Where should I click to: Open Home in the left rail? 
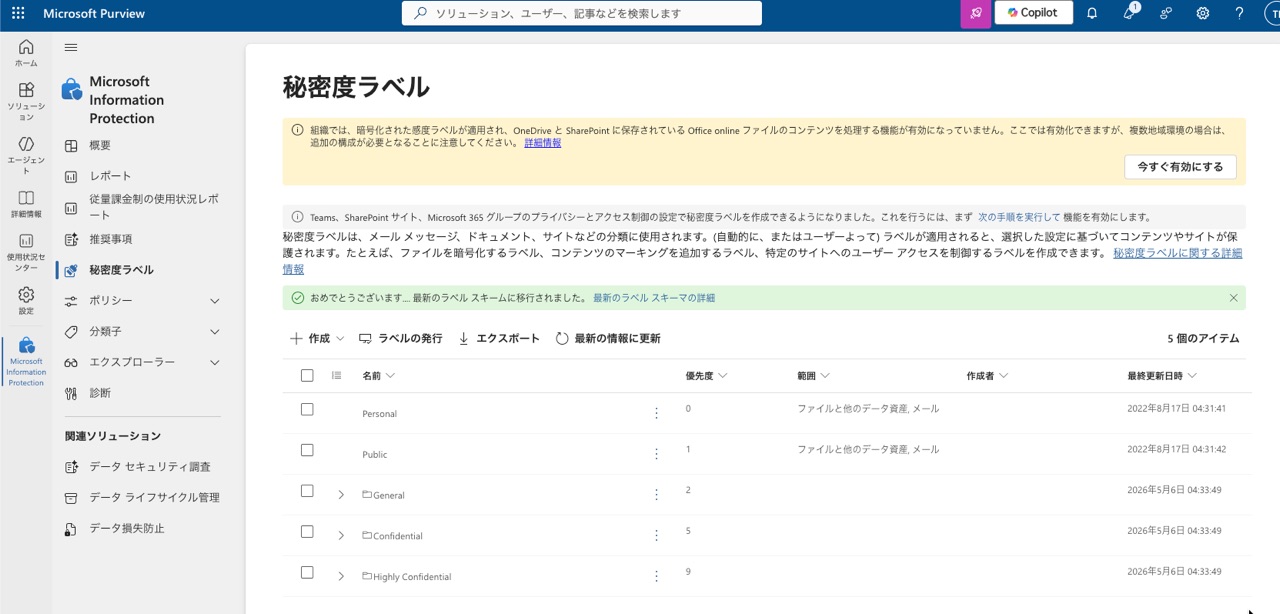pyautogui.click(x=26, y=53)
